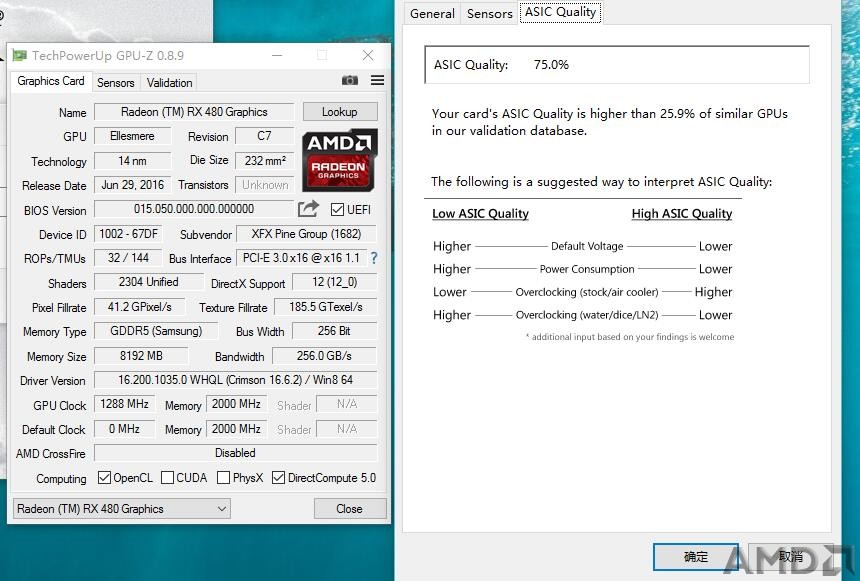The image size is (860, 581).
Task: Click the 取消 button
Action: coord(790,557)
